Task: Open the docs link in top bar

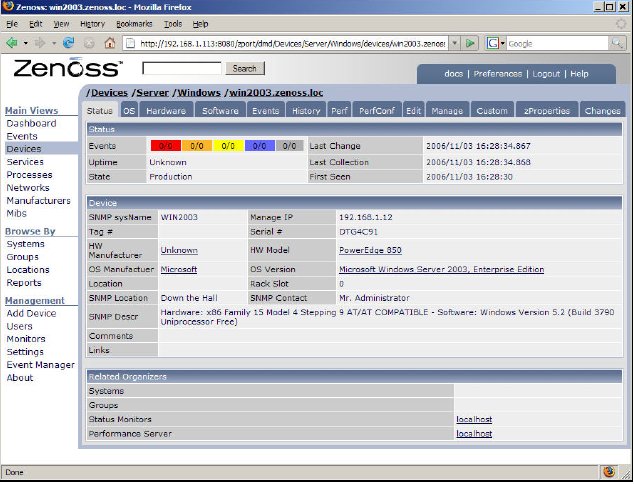Action: click(x=453, y=74)
